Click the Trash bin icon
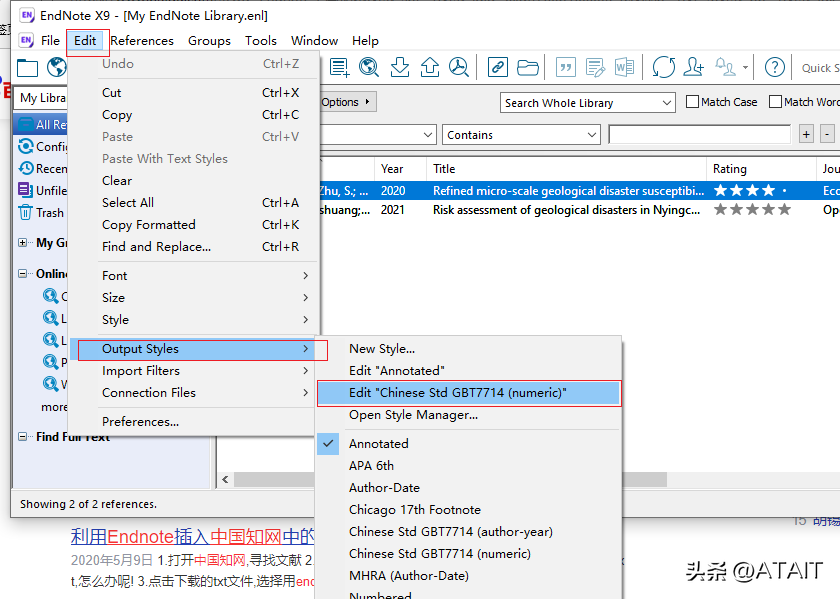Screen dimensions: 840x599 [26, 212]
